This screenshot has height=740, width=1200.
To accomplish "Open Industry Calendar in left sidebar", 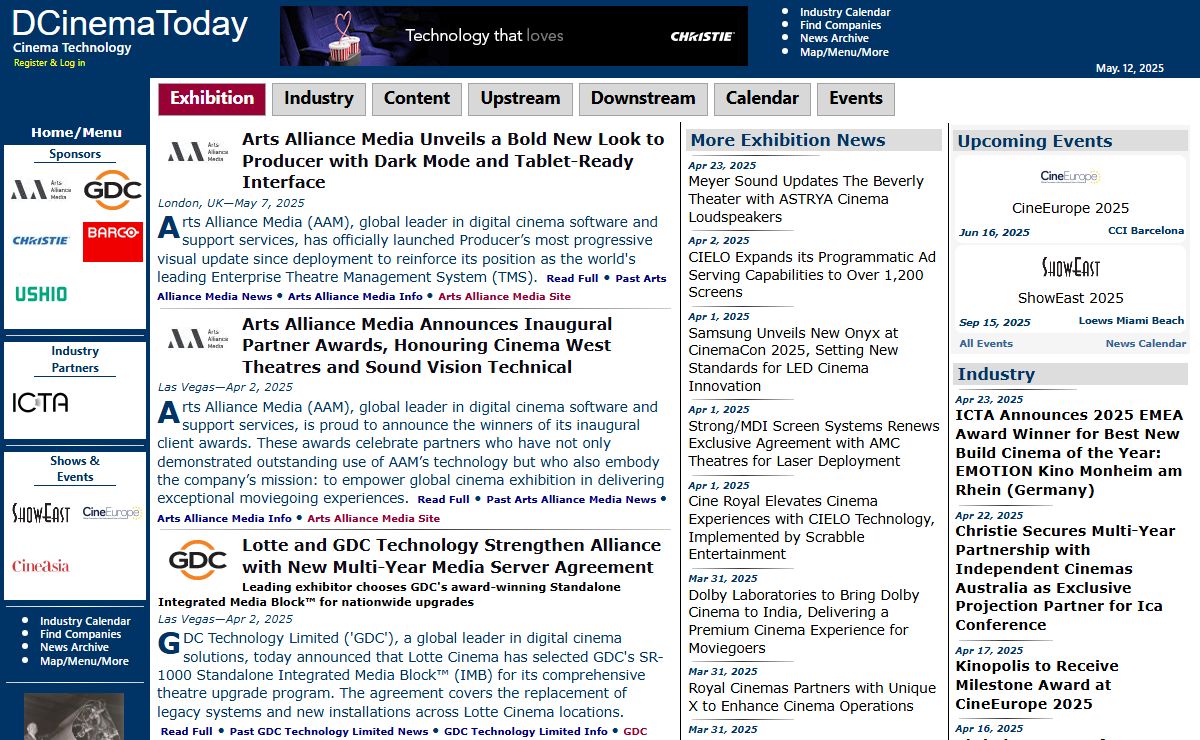I will point(85,621).
